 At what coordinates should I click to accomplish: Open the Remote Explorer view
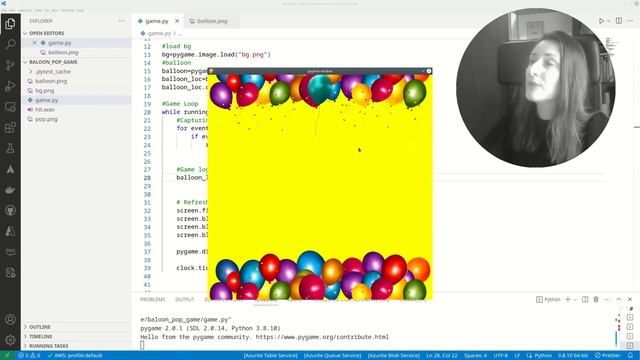point(10,107)
